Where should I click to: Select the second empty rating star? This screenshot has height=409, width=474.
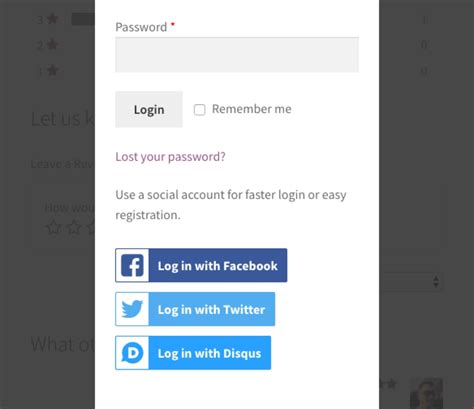pyautogui.click(x=74, y=227)
